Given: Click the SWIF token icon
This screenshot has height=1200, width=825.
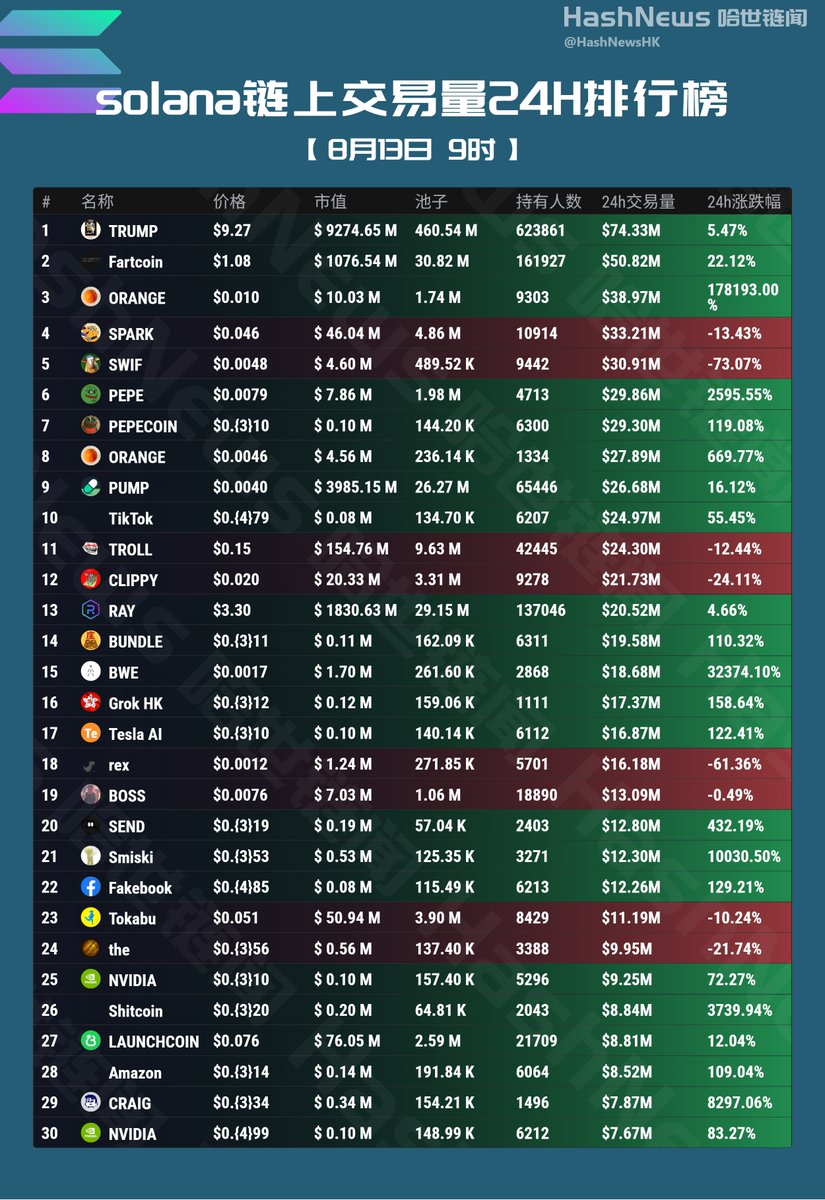Looking at the screenshot, I should [x=91, y=364].
